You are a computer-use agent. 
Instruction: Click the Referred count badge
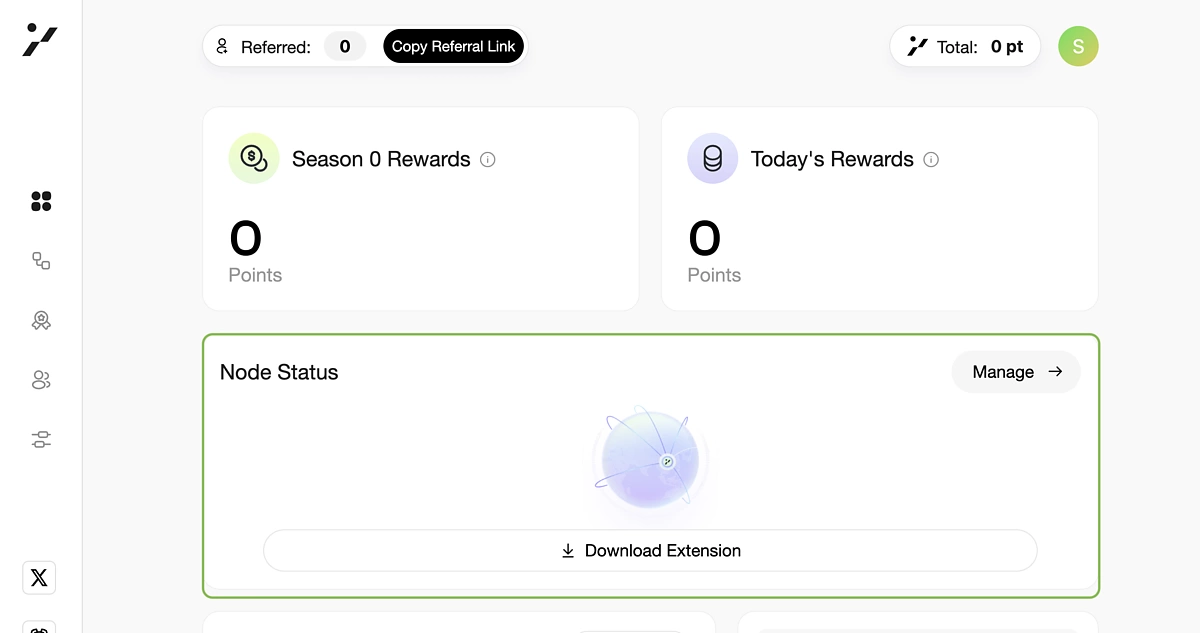[x=345, y=46]
